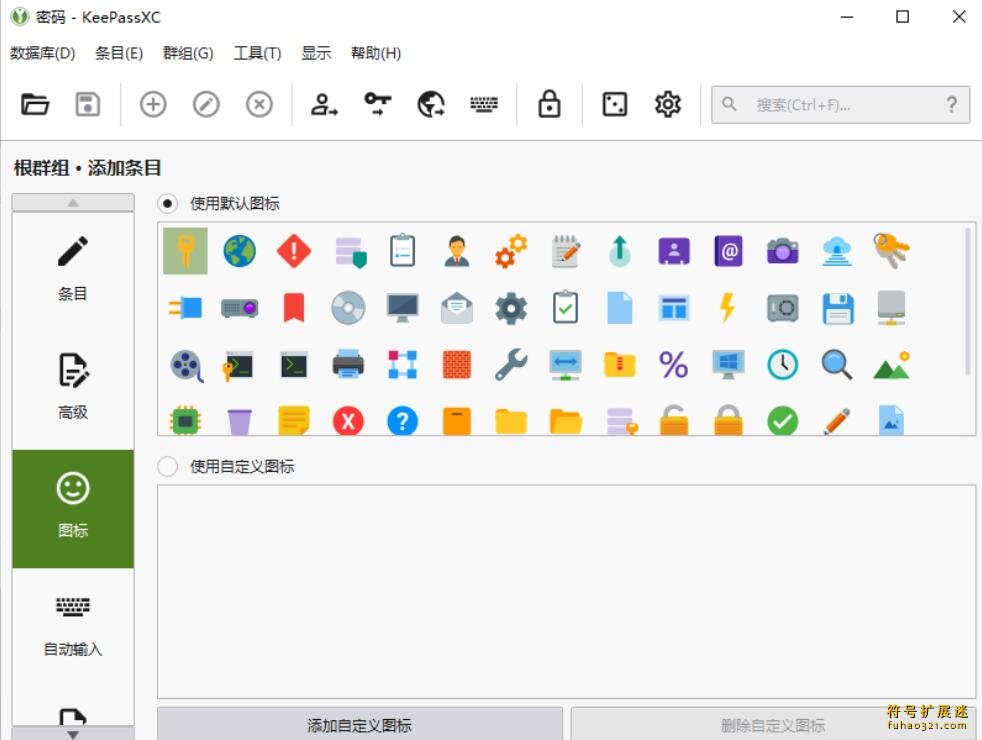Open the 显示 menu
This screenshot has height=740, width=982.
click(316, 53)
